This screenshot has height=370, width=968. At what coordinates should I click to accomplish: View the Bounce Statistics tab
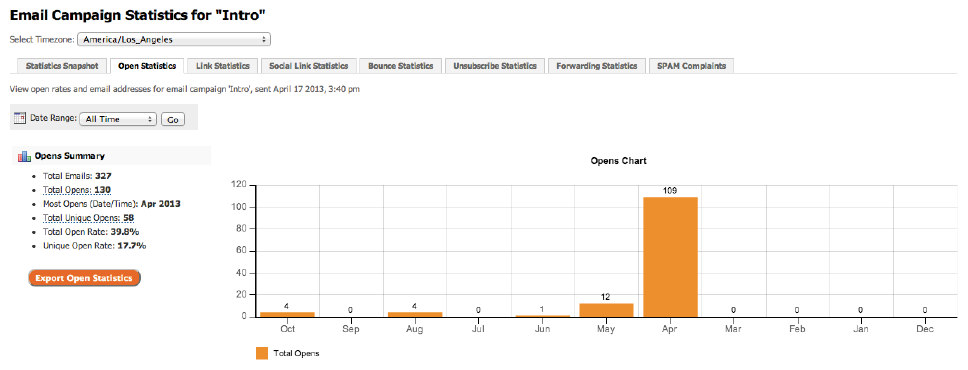(401, 66)
